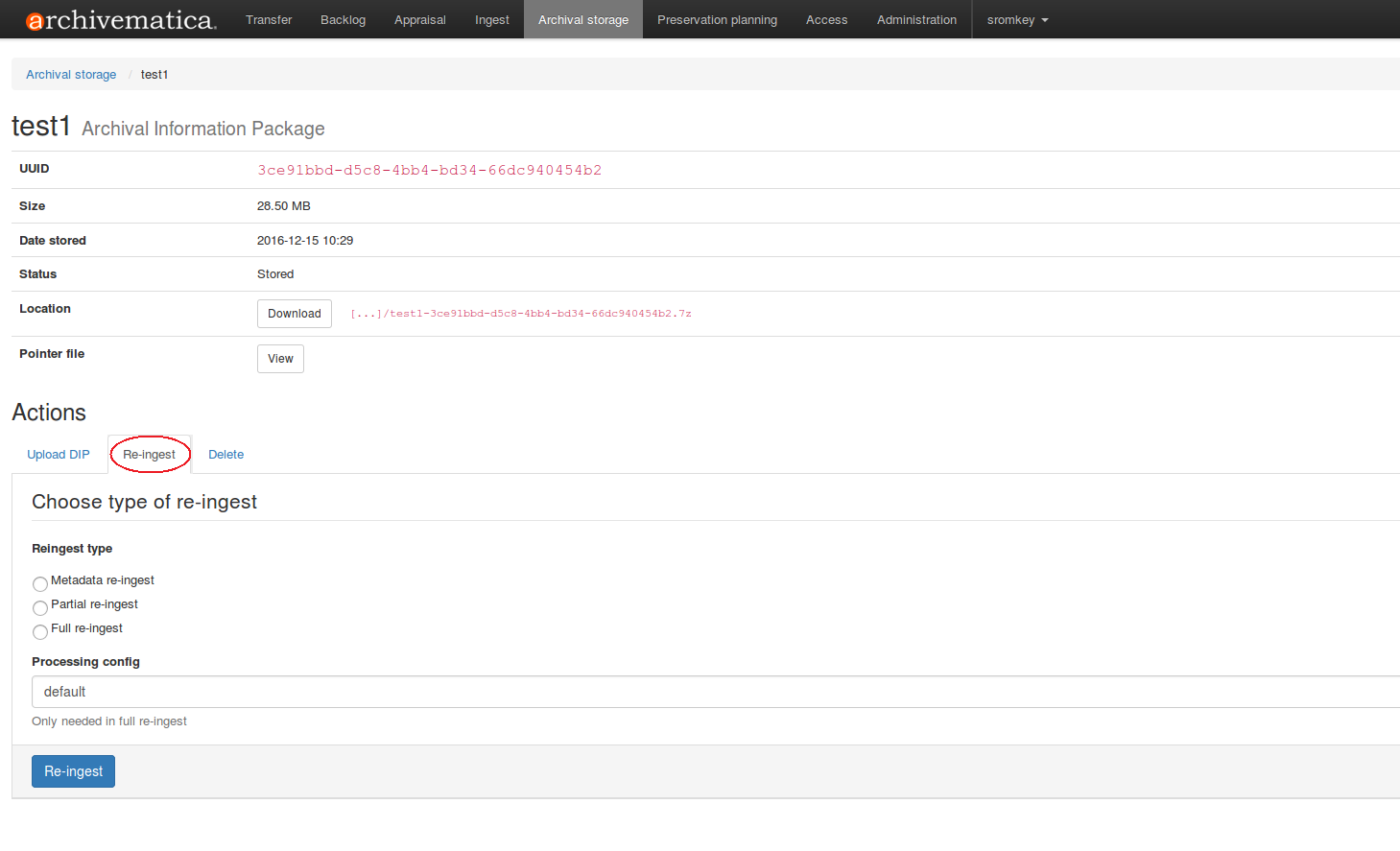This screenshot has width=1400, height=851.
Task: Choose Partial re-ingest radio option
Action: click(40, 608)
